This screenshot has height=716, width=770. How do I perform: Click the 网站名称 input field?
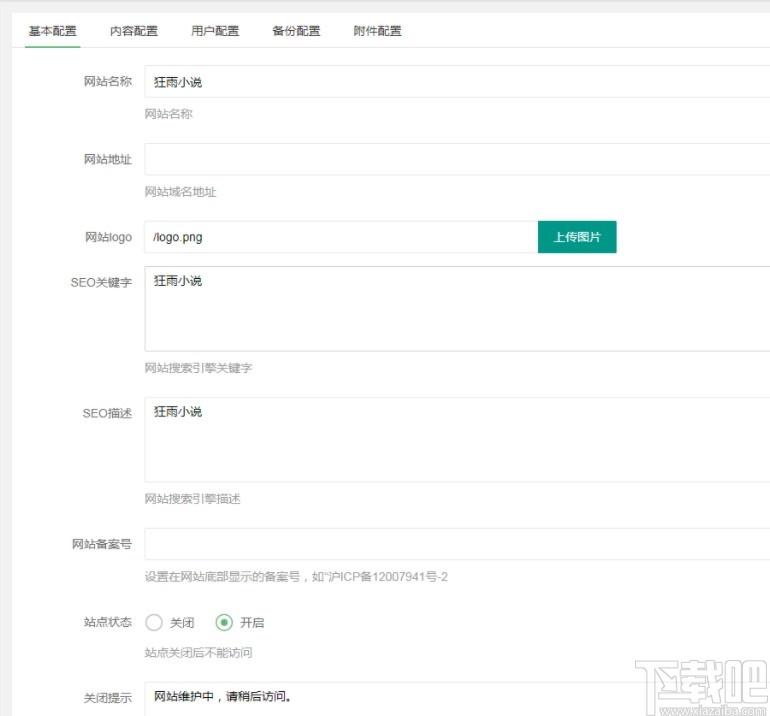point(457,82)
